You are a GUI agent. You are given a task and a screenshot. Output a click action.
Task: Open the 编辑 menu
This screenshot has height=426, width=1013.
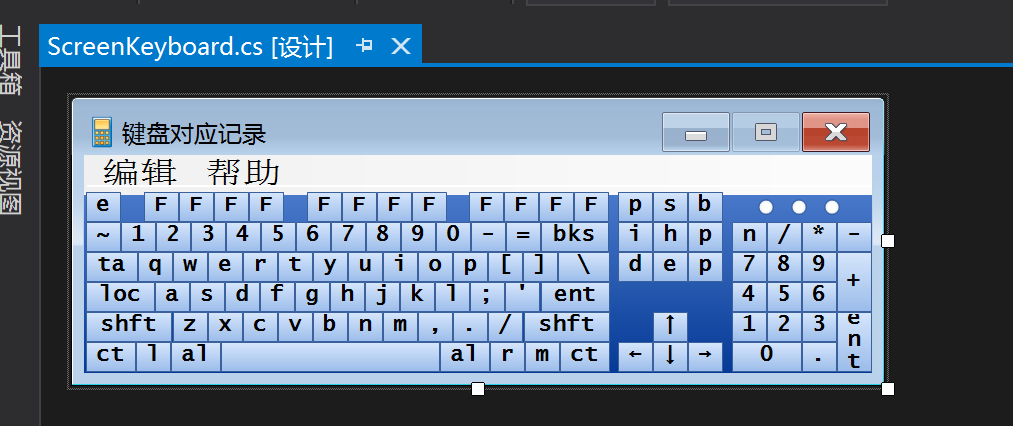pos(140,173)
